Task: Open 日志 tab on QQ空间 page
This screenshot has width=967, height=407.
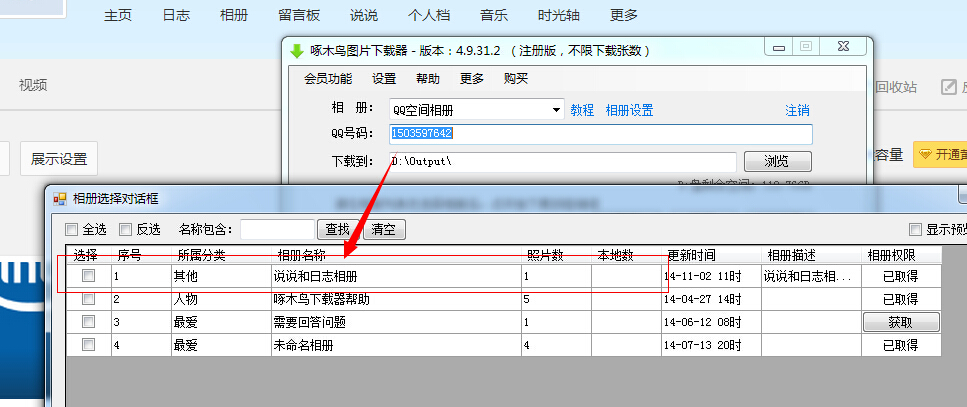Action: (x=176, y=15)
